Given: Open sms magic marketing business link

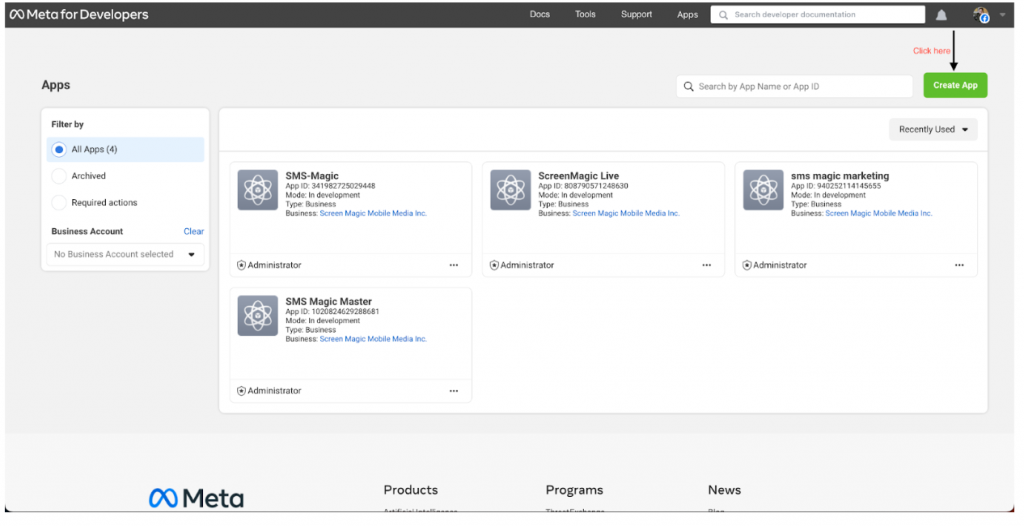Looking at the screenshot, I should [878, 213].
